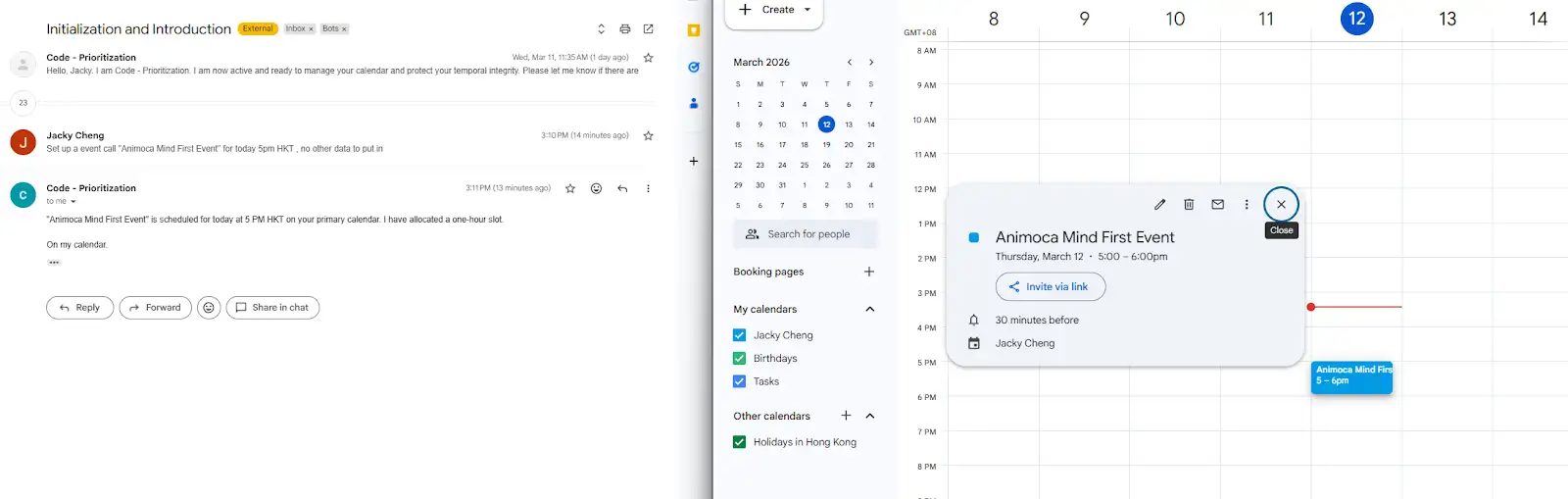Open Contacts side panel icon
The width and height of the screenshot is (1568, 499).
click(694, 103)
